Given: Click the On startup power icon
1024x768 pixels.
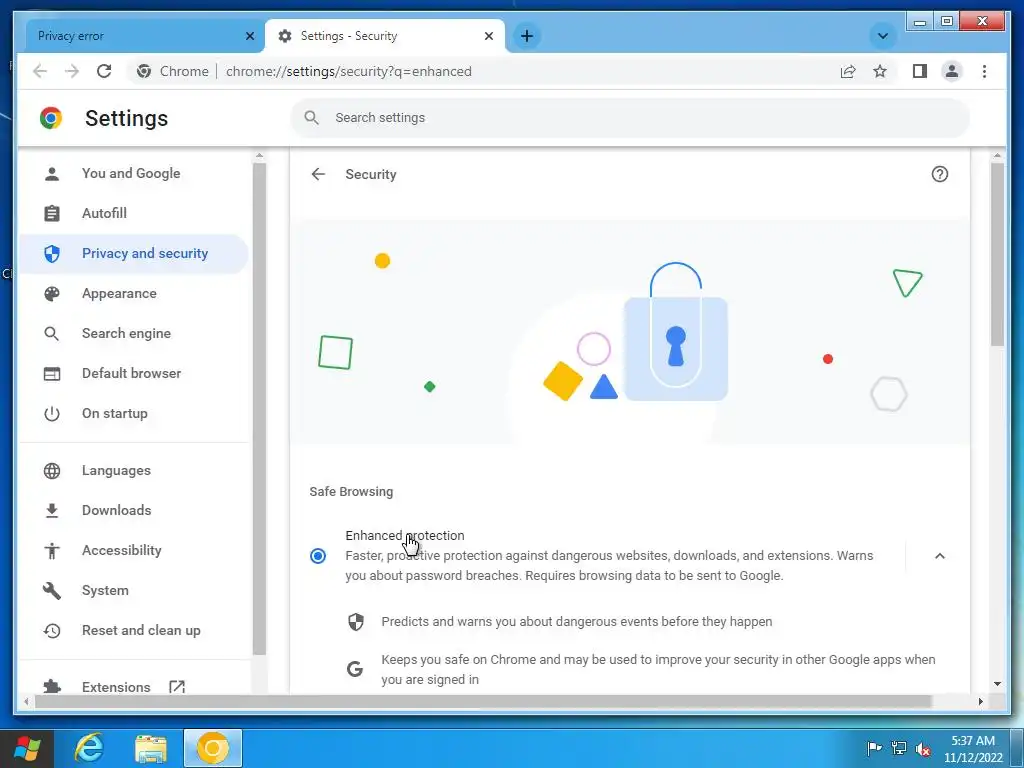Looking at the screenshot, I should [x=52, y=413].
